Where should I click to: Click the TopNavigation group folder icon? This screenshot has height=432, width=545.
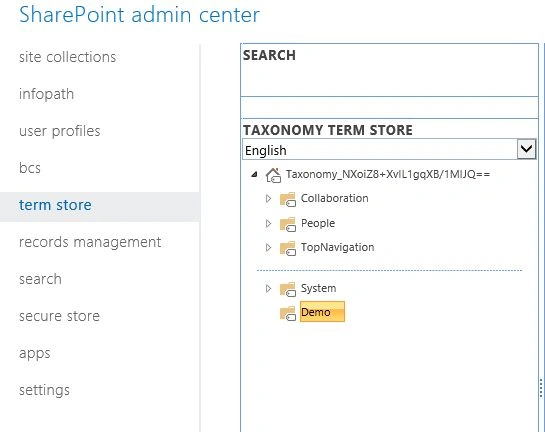[x=288, y=248]
